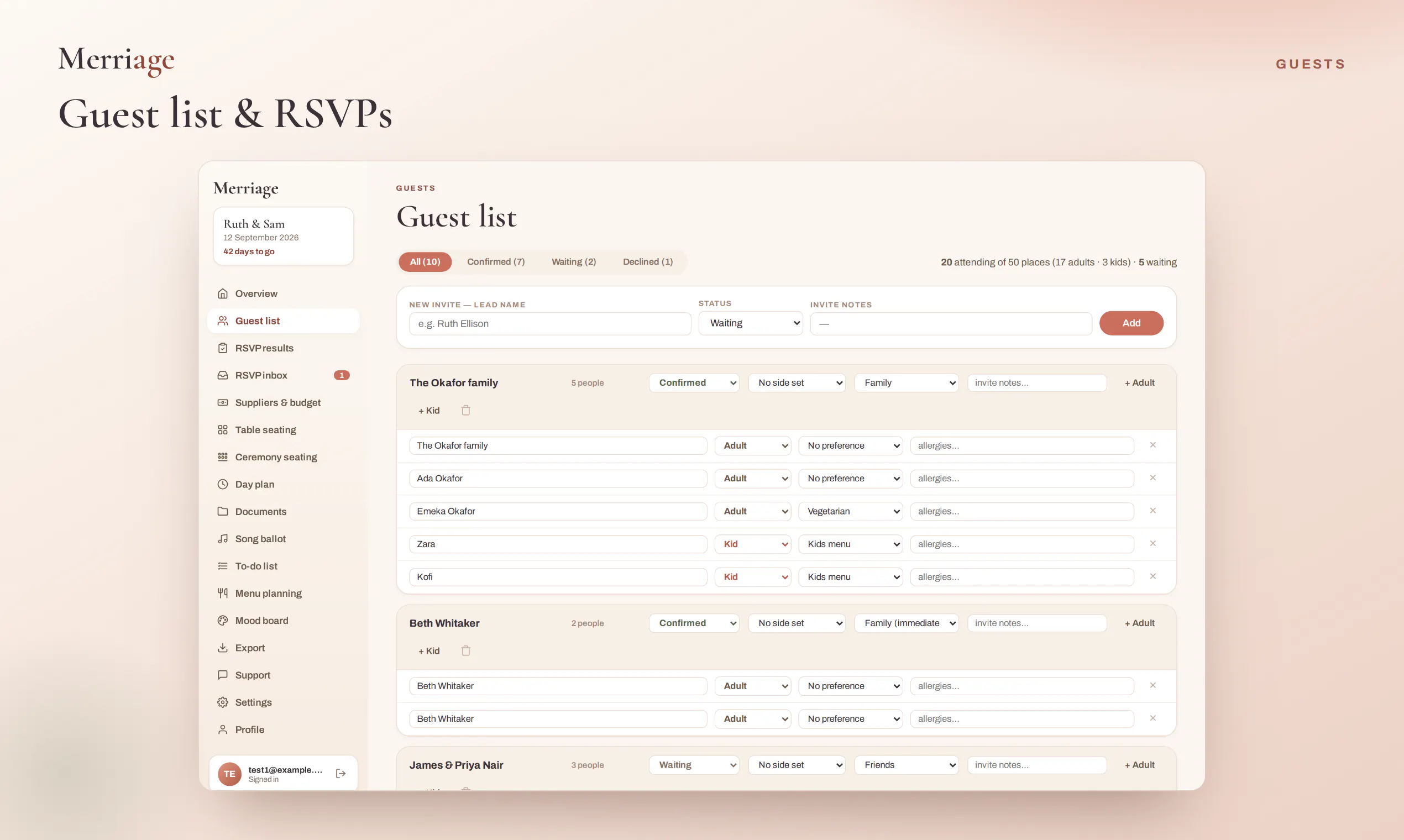Open Ada Okafor's Adult type dropdown
This screenshot has width=1404, height=840.
point(752,478)
